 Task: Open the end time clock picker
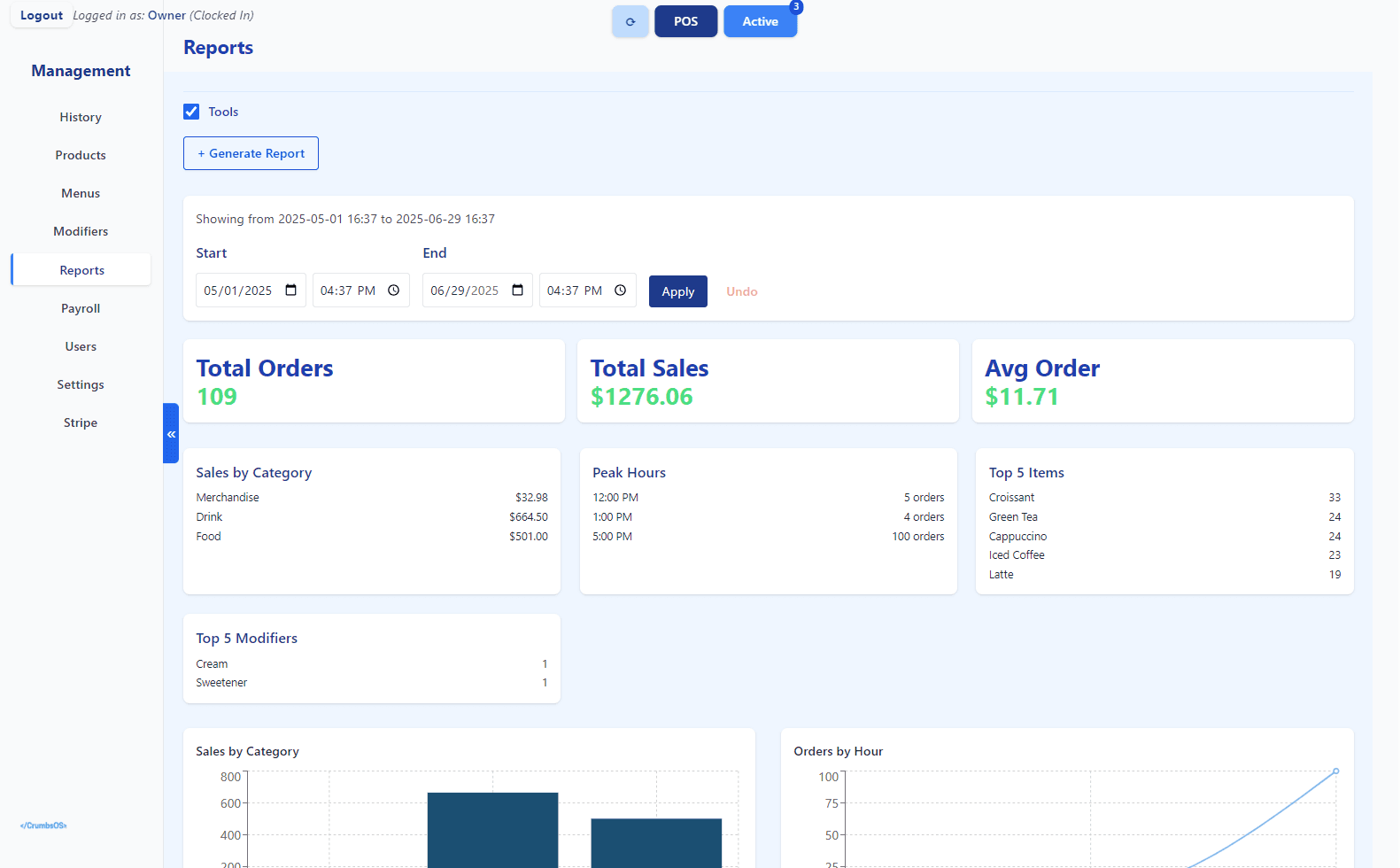point(621,291)
